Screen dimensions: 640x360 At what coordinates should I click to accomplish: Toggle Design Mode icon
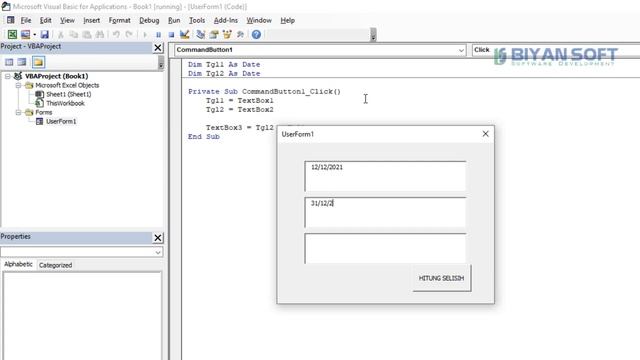[x=184, y=35]
